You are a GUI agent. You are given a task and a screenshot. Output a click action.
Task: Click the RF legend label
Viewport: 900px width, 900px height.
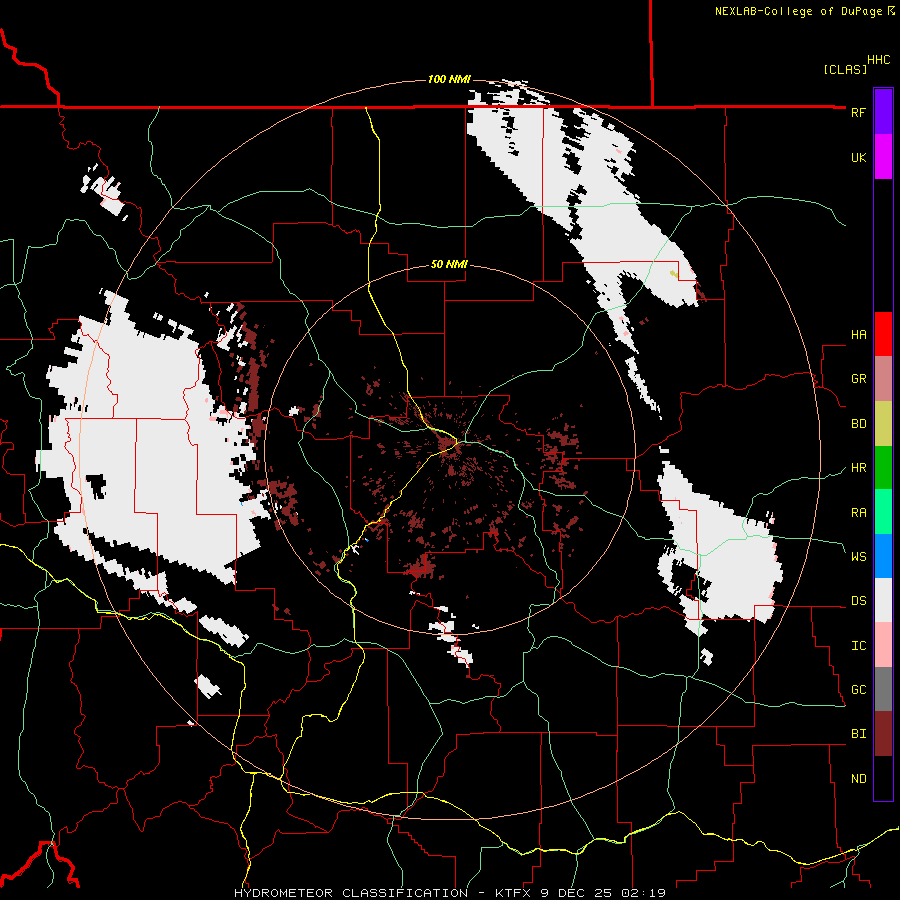858,112
